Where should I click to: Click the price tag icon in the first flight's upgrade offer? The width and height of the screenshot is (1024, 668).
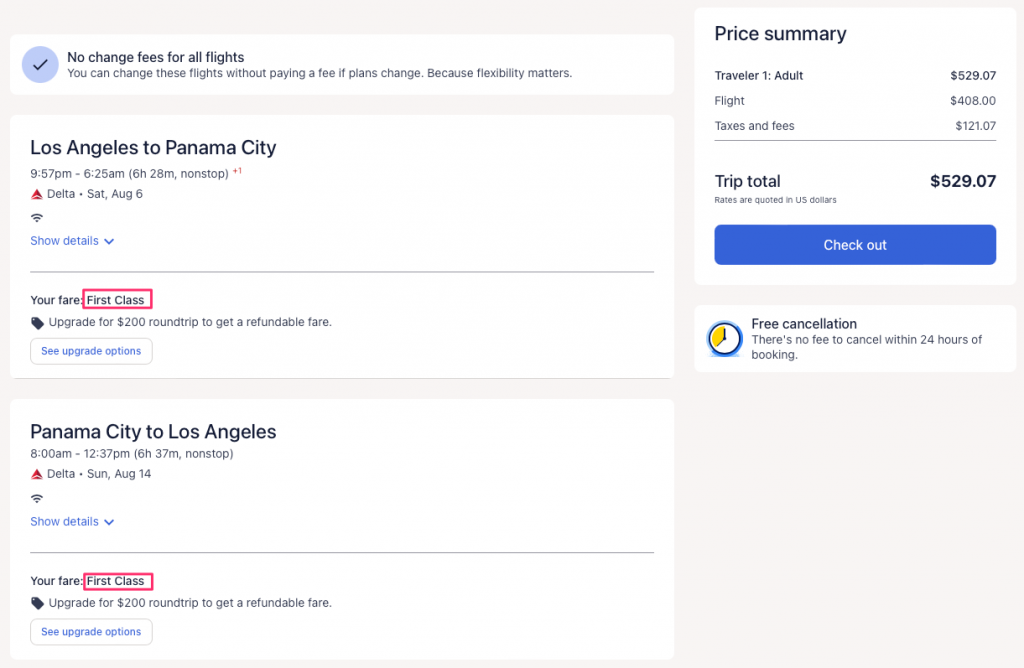(38, 323)
